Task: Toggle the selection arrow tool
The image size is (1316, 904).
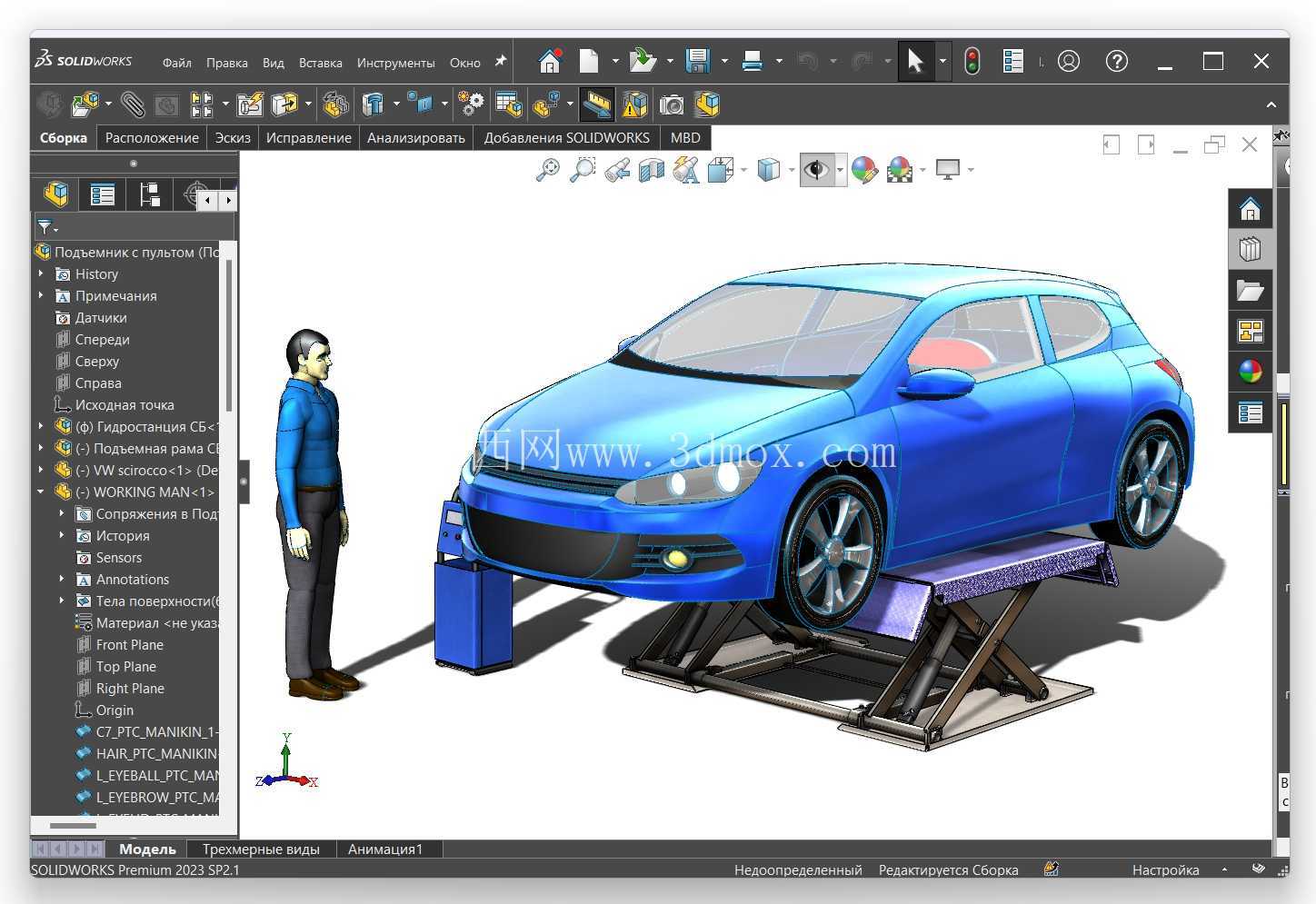Action: click(915, 61)
